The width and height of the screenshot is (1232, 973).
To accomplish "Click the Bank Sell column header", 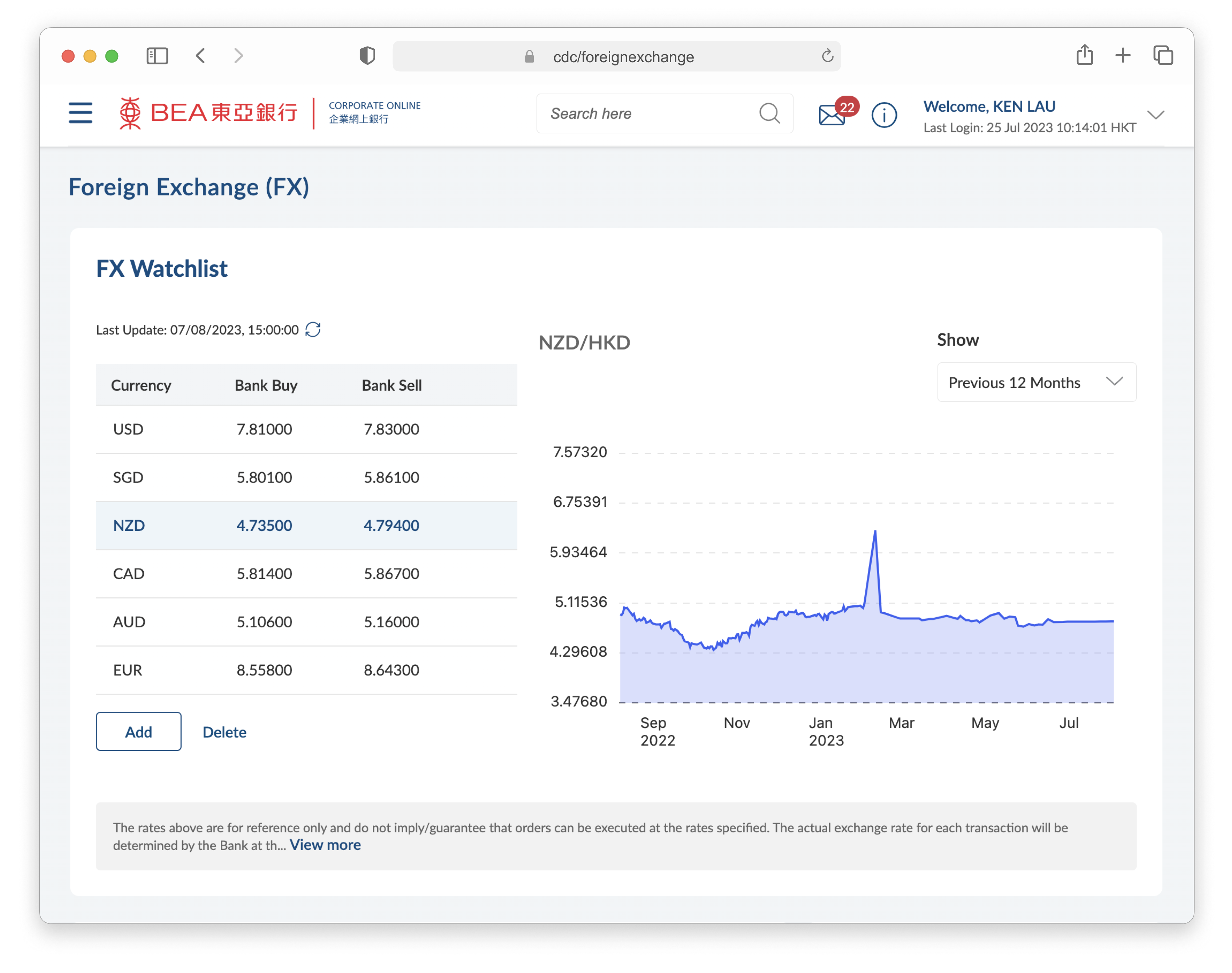I will click(392, 386).
